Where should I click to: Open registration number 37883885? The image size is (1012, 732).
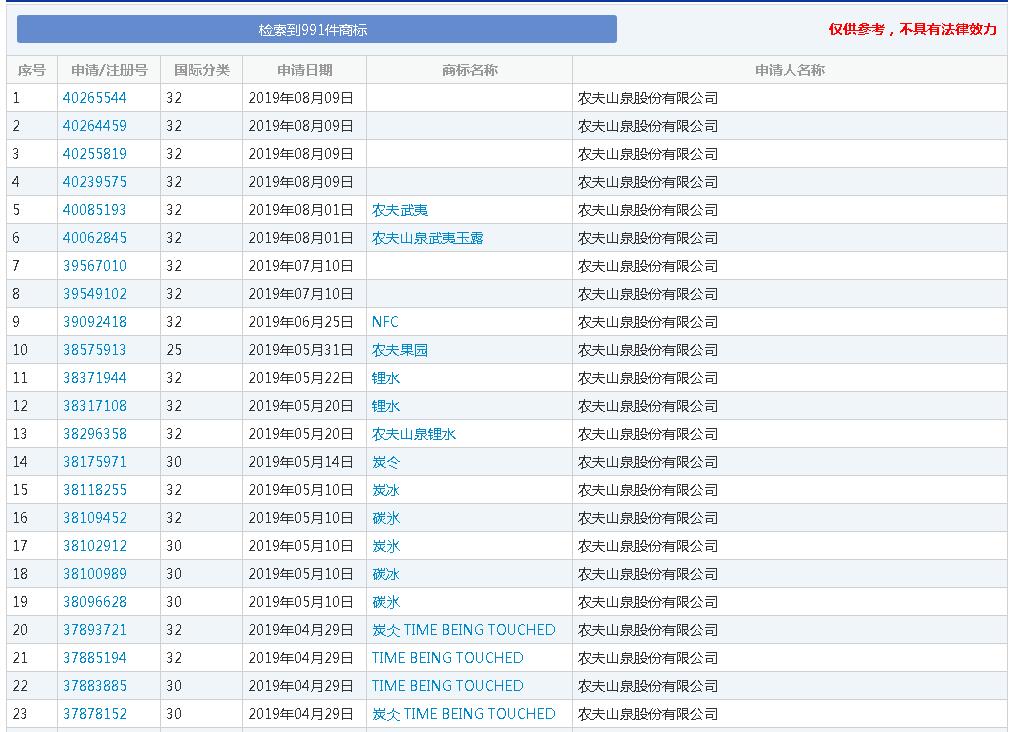95,686
